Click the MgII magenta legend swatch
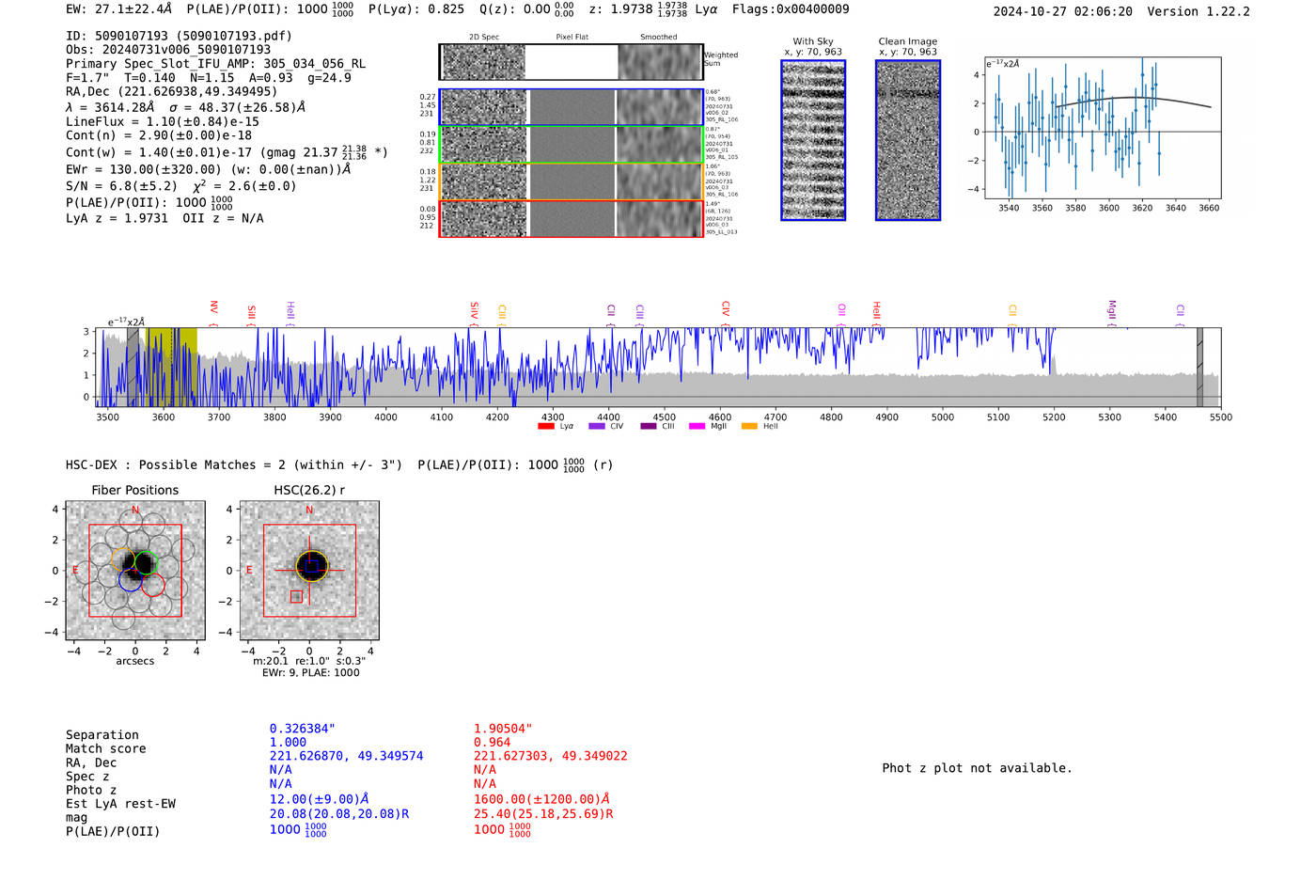Screen dimensions: 1316x896 (x=697, y=427)
